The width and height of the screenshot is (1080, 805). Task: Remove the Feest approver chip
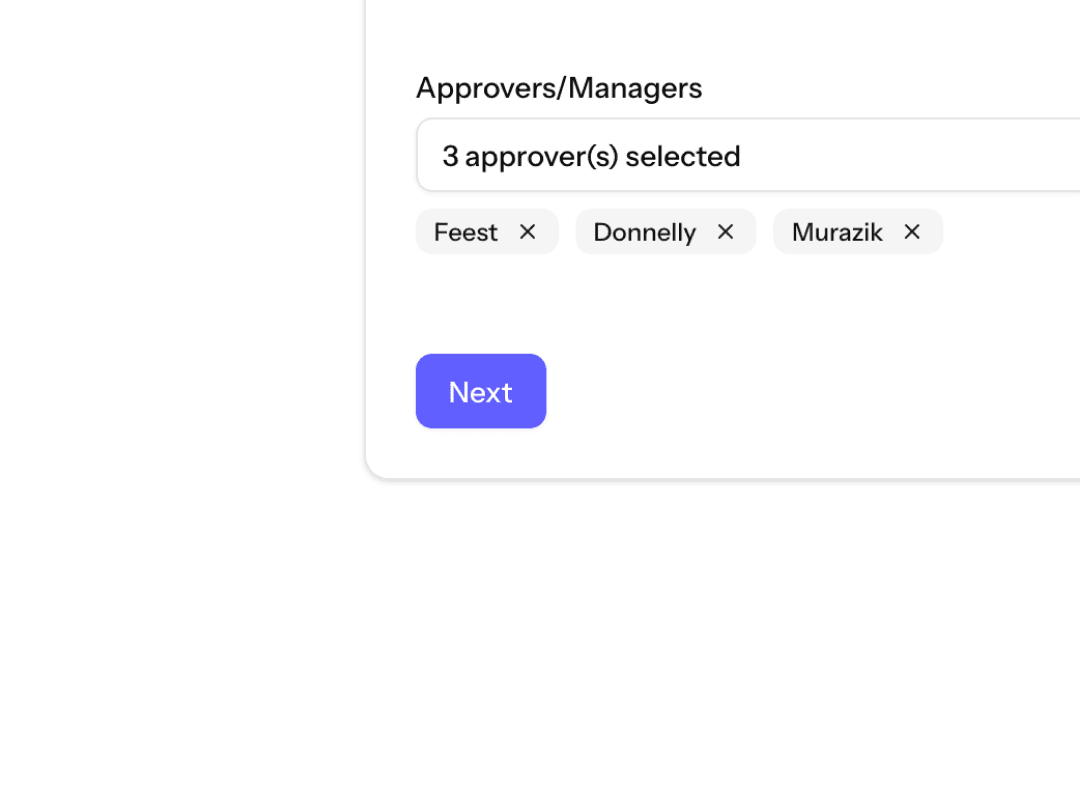(x=527, y=231)
